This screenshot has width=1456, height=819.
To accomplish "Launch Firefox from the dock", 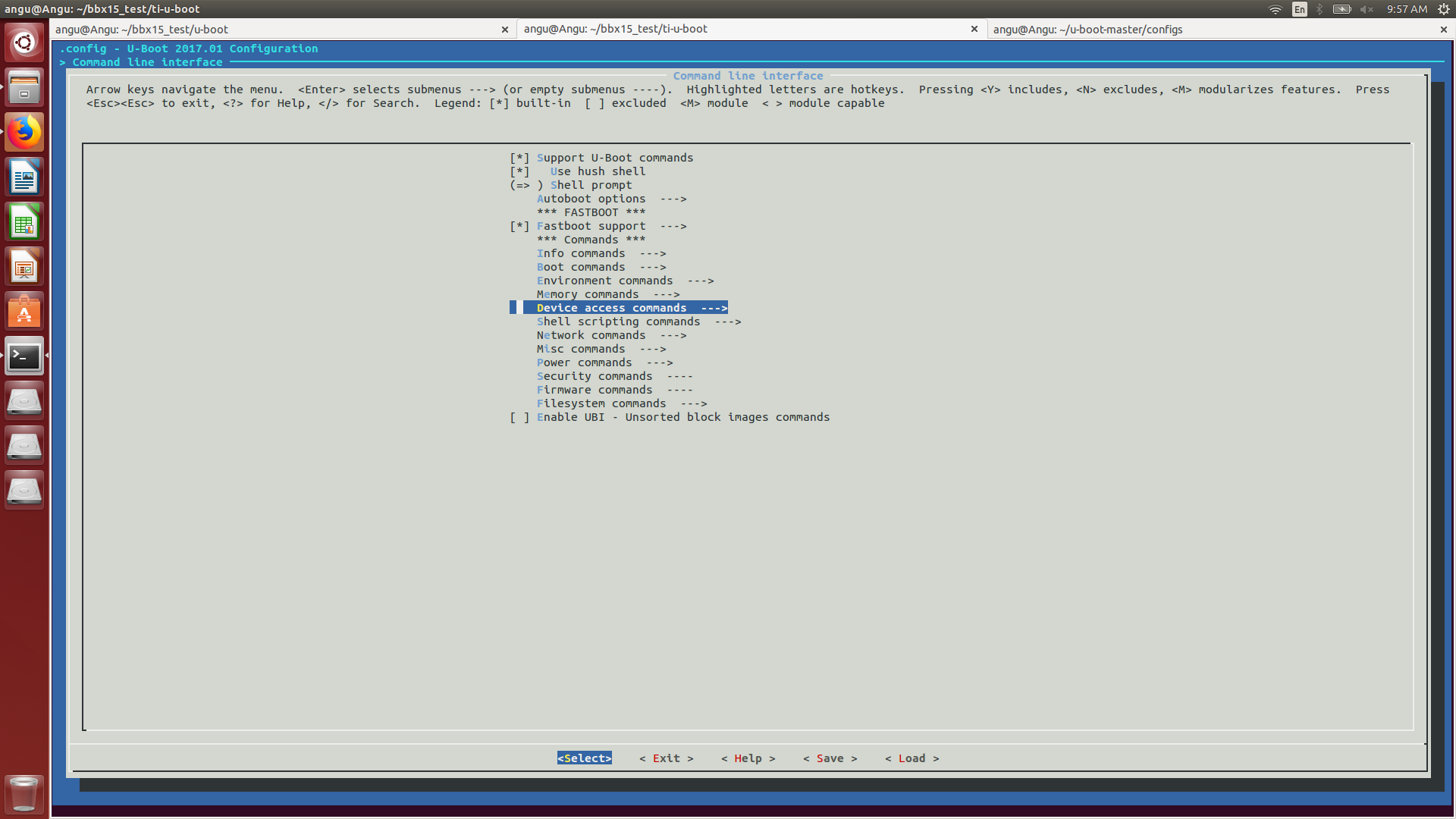I will click(x=24, y=132).
